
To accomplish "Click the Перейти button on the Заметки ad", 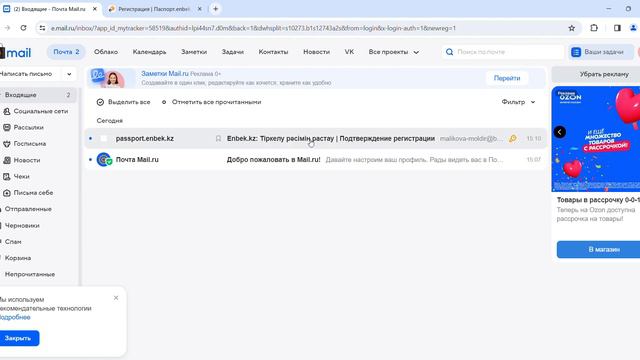I will tap(507, 78).
